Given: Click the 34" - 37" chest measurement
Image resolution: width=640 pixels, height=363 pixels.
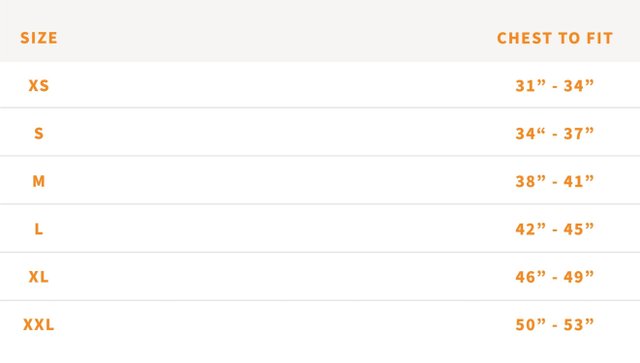Looking at the screenshot, I should point(555,134).
